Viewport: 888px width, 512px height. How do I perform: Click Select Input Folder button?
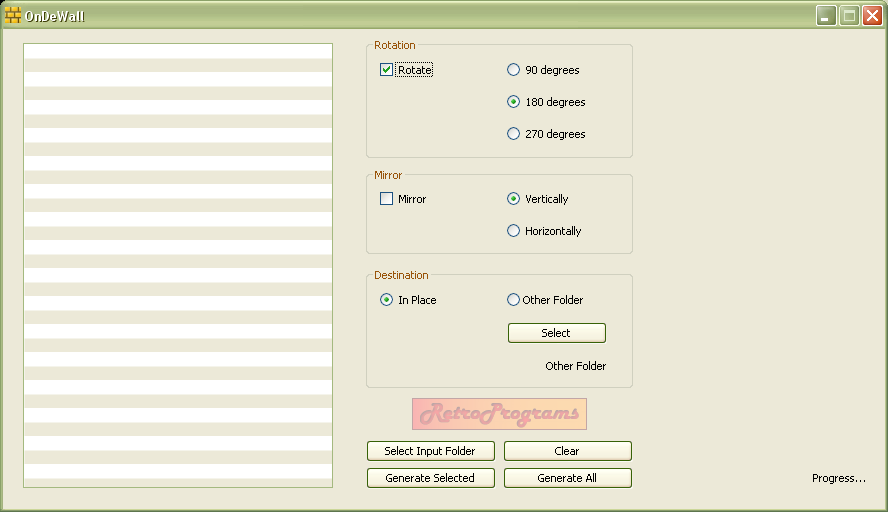430,451
